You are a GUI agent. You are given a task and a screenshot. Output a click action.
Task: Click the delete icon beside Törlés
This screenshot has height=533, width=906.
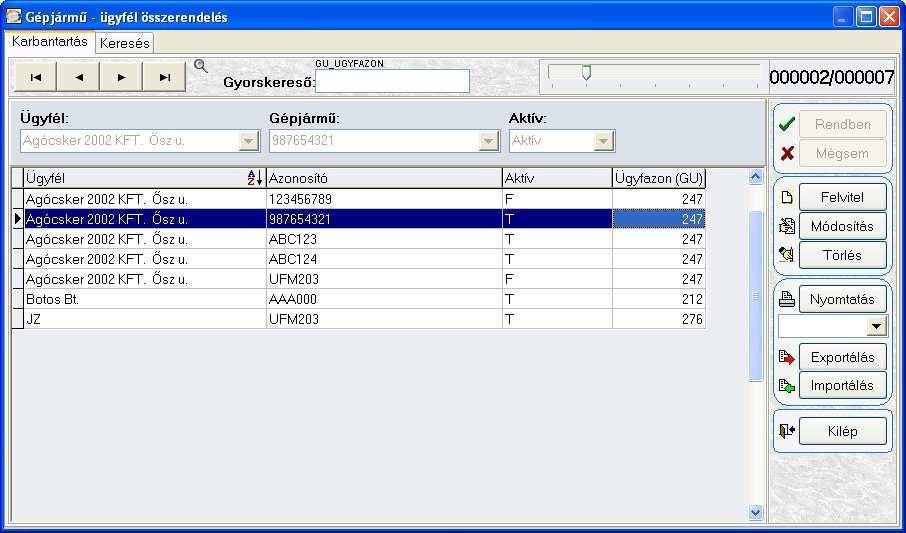[786, 254]
